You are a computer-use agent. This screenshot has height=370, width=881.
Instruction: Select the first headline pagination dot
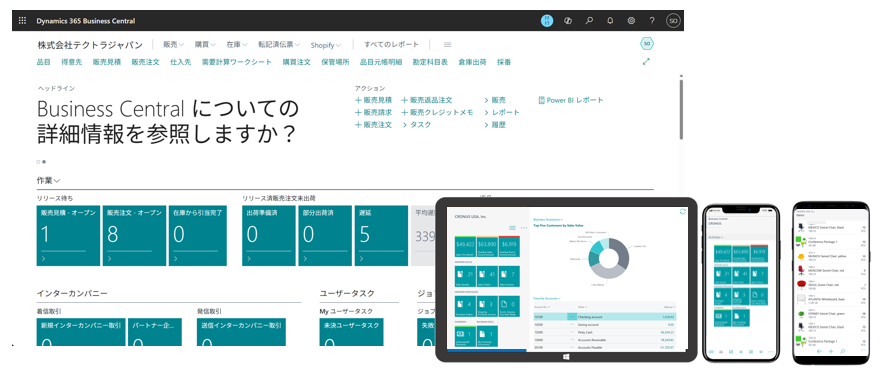[38, 162]
